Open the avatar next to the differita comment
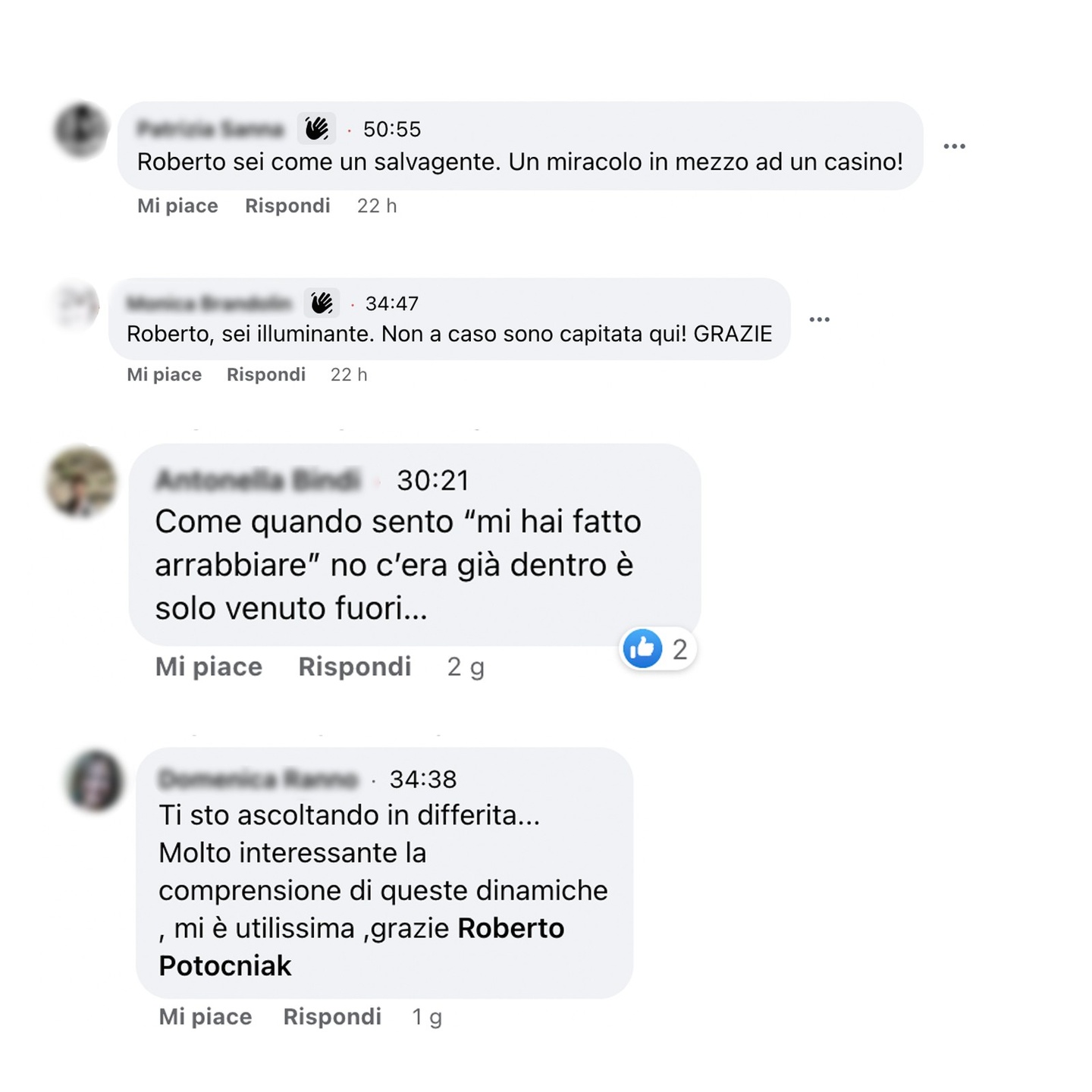1092x1092 pixels. click(95, 780)
